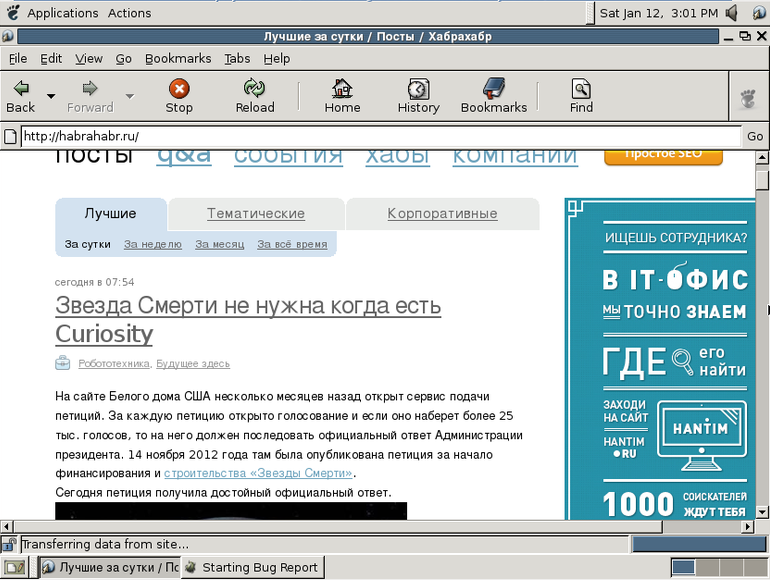The width and height of the screenshot is (770, 580).
Task: Open the Go menu
Action: coord(124,58)
